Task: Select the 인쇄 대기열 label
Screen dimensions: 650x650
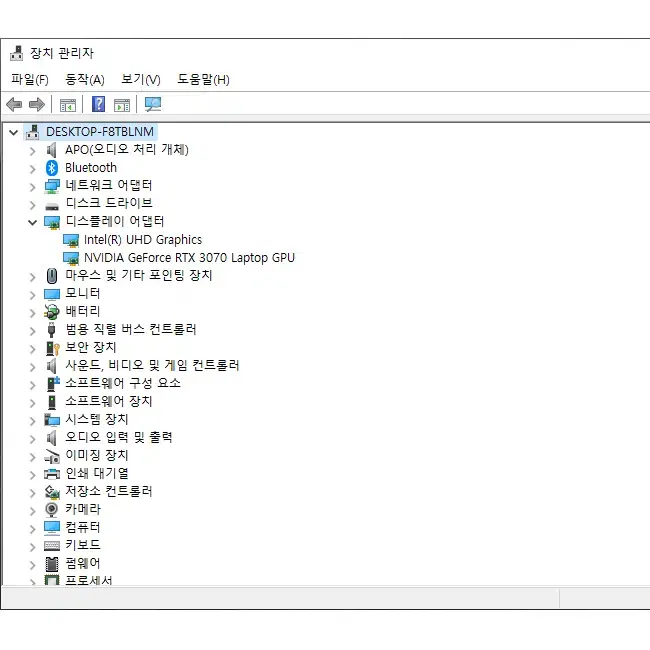Action: click(x=97, y=473)
